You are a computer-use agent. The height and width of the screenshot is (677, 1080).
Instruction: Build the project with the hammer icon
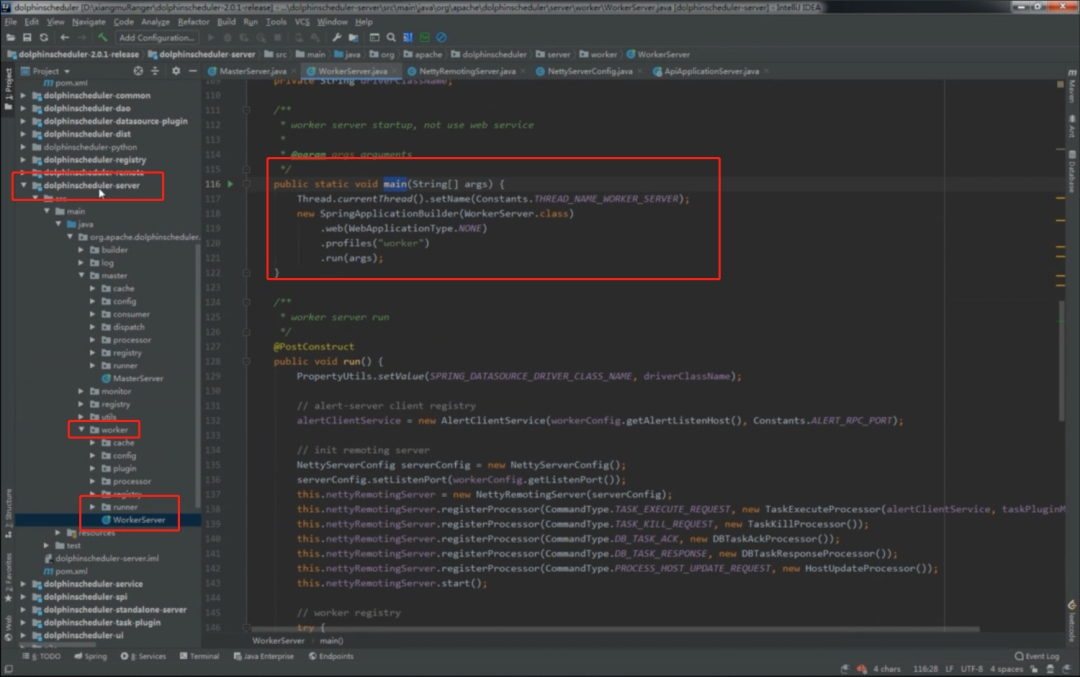(102, 37)
